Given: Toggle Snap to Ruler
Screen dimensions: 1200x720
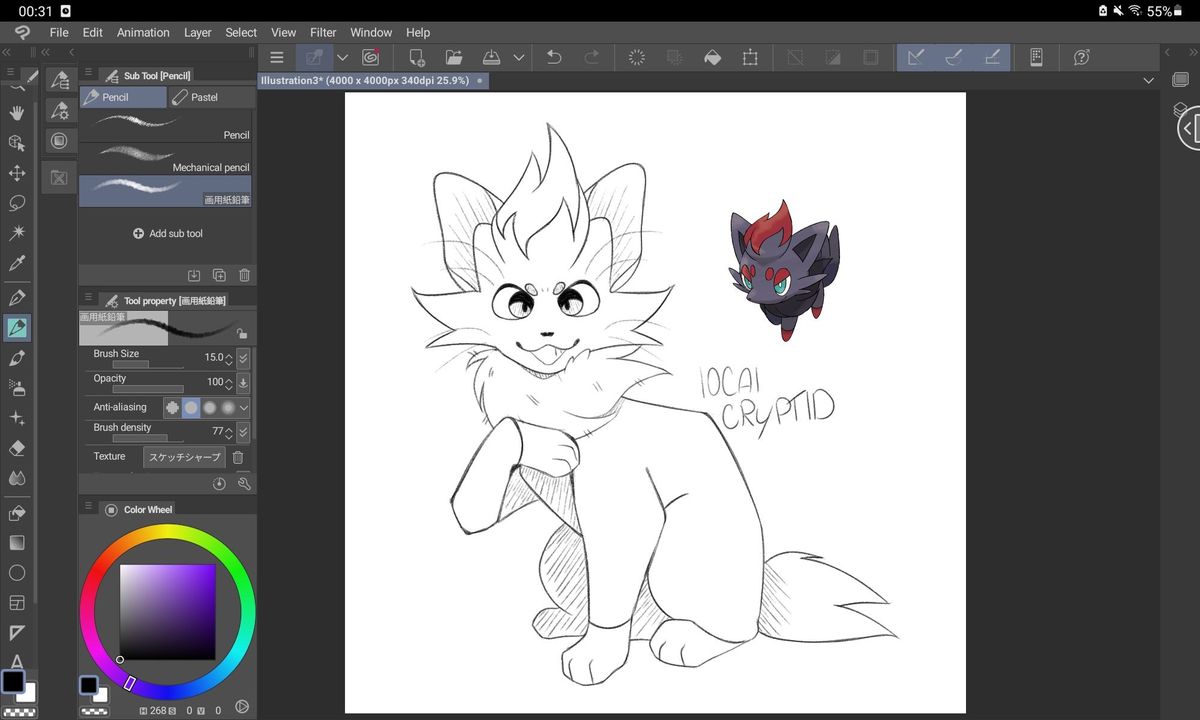Looking at the screenshot, I should (916, 58).
